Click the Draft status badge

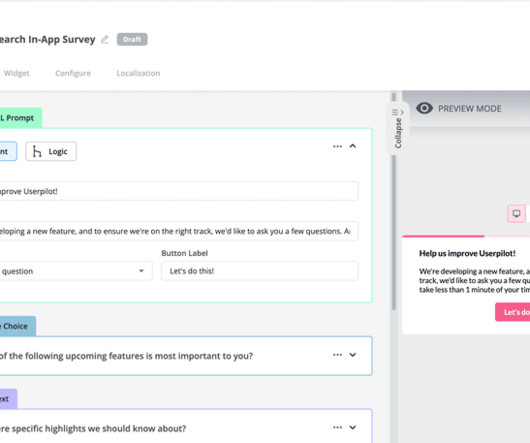[132, 39]
